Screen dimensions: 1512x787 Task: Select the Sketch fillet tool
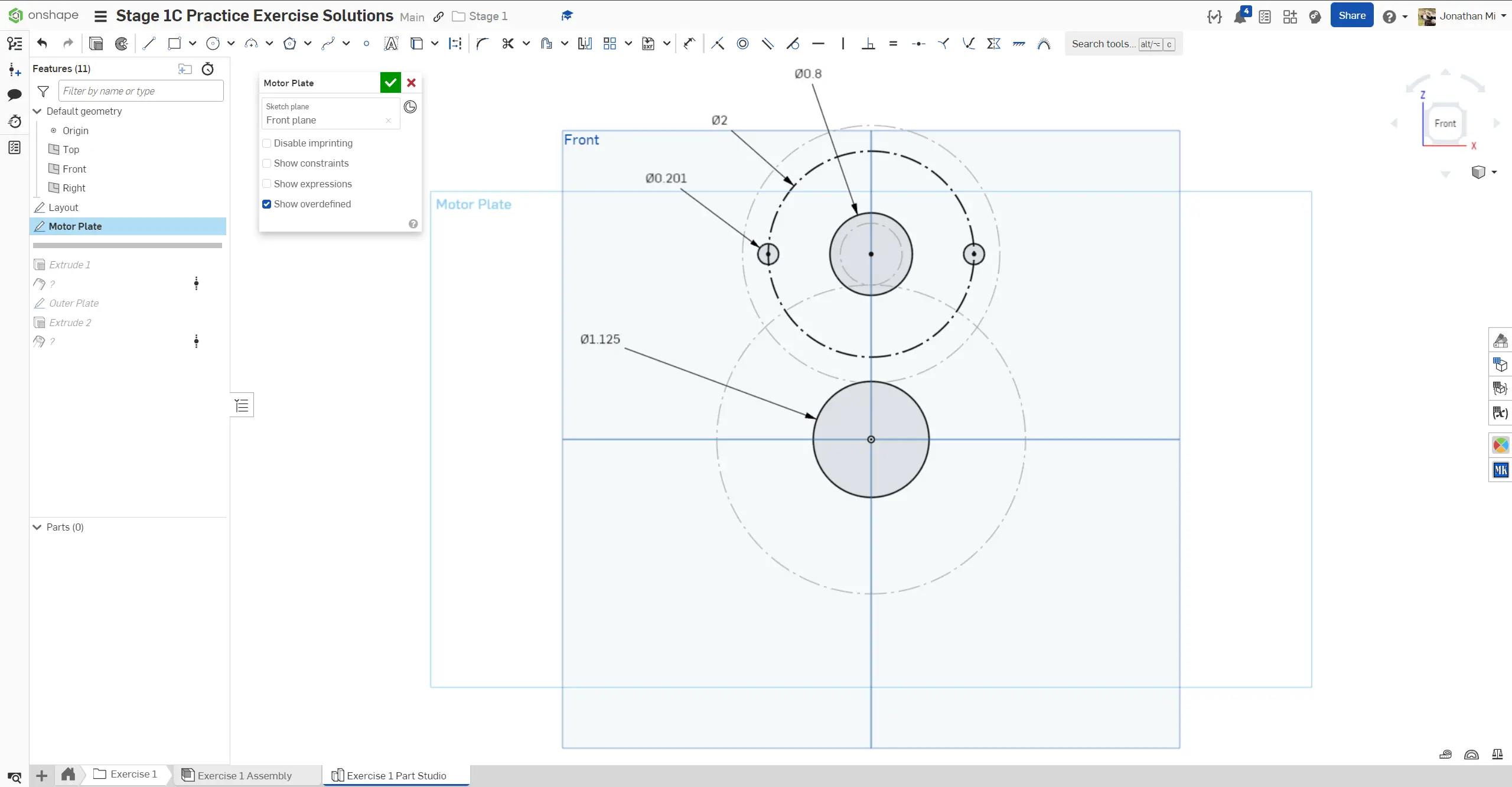pos(483,43)
